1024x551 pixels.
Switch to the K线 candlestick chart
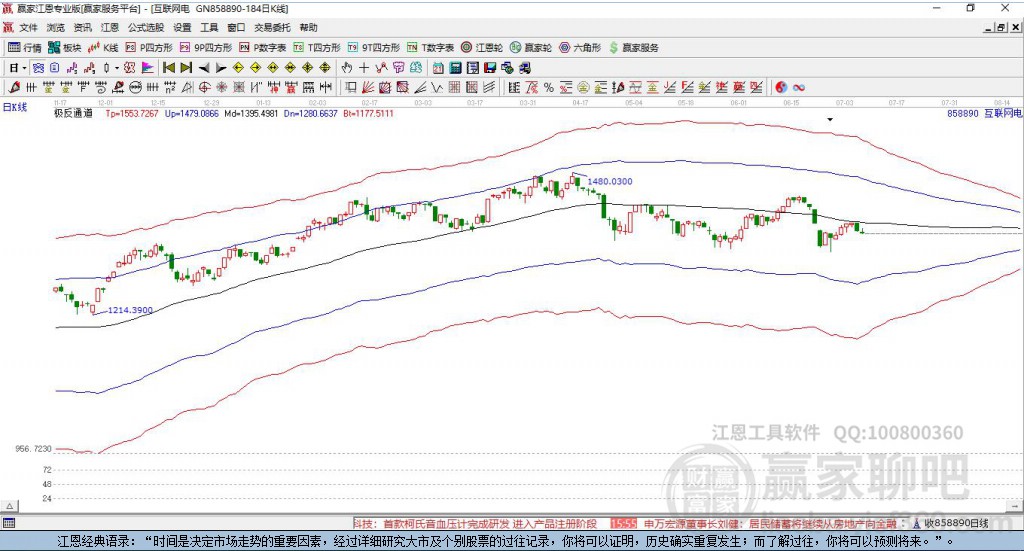(x=103, y=48)
